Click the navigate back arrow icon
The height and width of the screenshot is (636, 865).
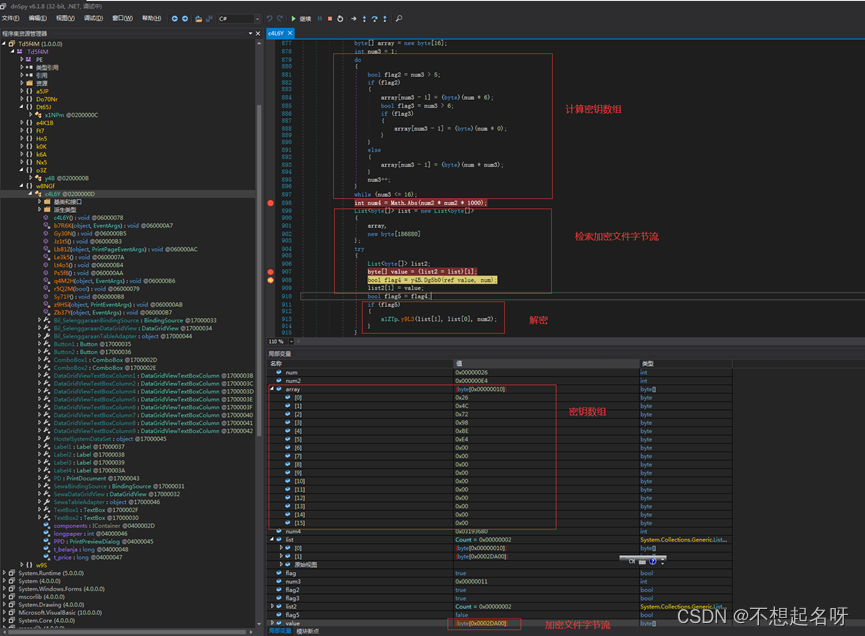pos(175,18)
